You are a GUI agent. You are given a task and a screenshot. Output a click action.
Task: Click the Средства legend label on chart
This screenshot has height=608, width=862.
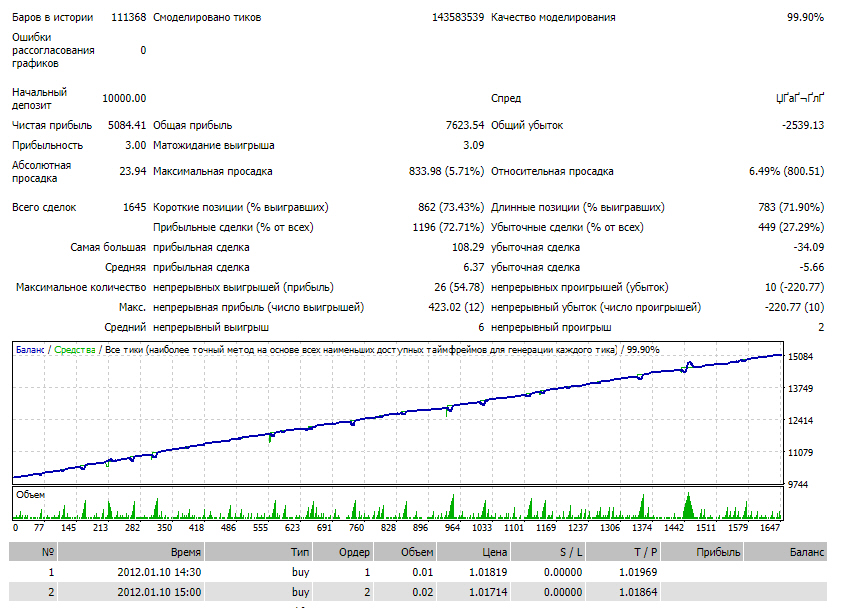coord(75,350)
